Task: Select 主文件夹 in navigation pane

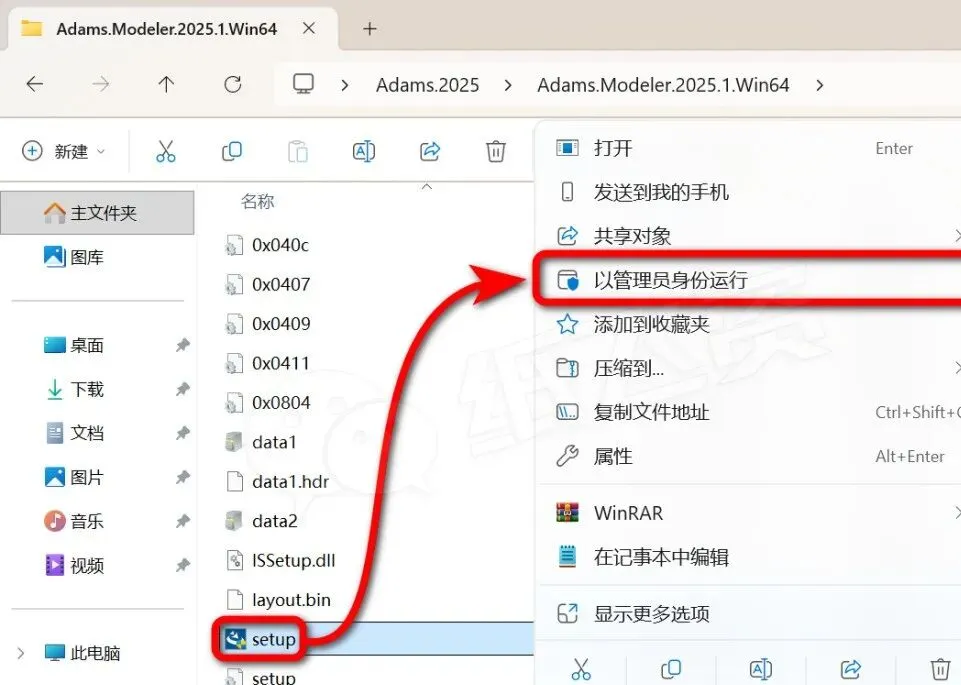Action: [x=97, y=213]
